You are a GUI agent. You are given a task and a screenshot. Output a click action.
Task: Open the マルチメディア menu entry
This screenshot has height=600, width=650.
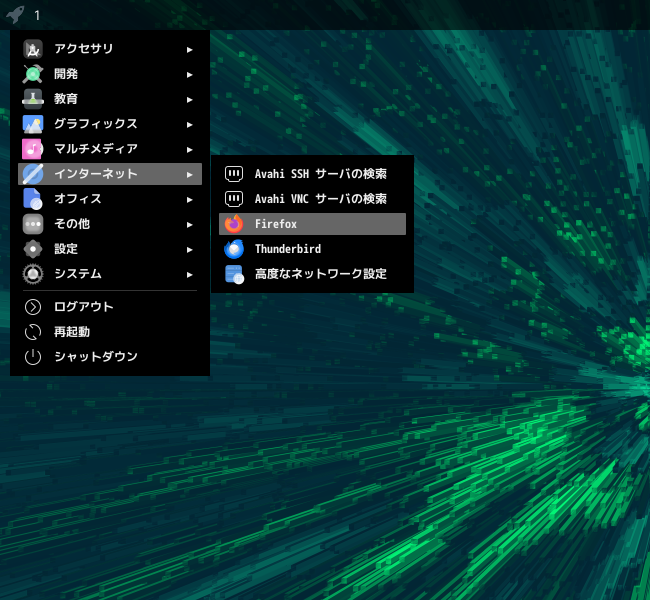point(110,149)
